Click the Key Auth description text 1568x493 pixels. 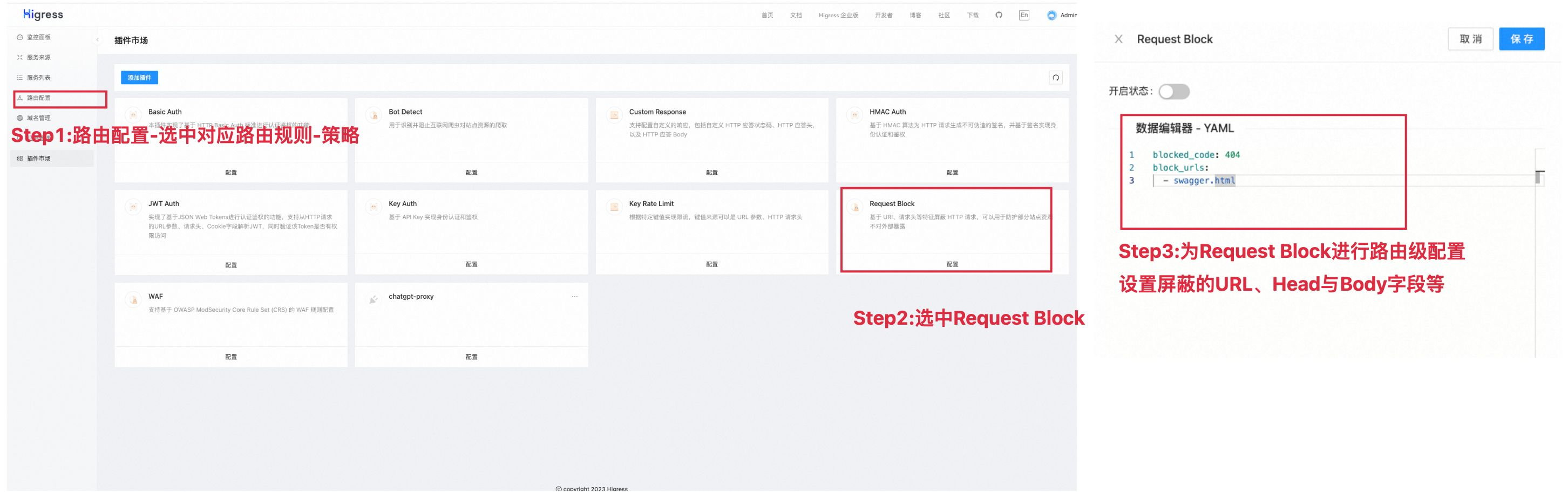pyautogui.click(x=433, y=217)
